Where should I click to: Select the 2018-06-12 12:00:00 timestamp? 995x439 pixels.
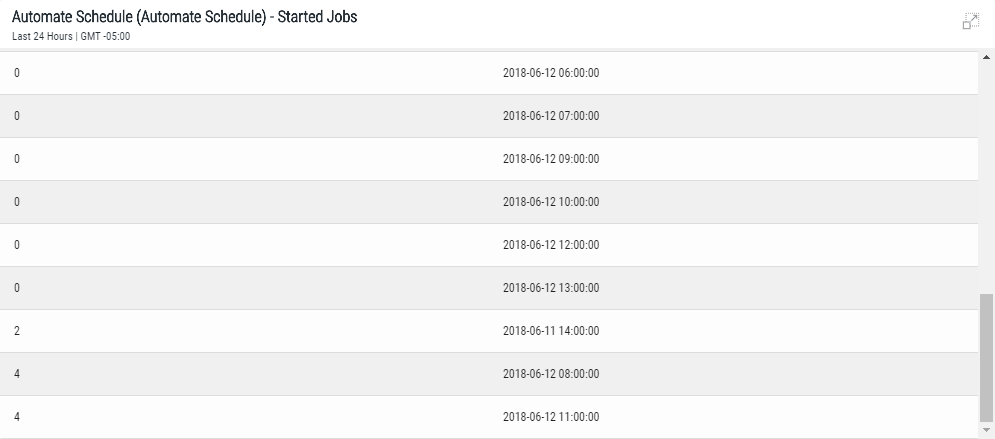tap(550, 244)
